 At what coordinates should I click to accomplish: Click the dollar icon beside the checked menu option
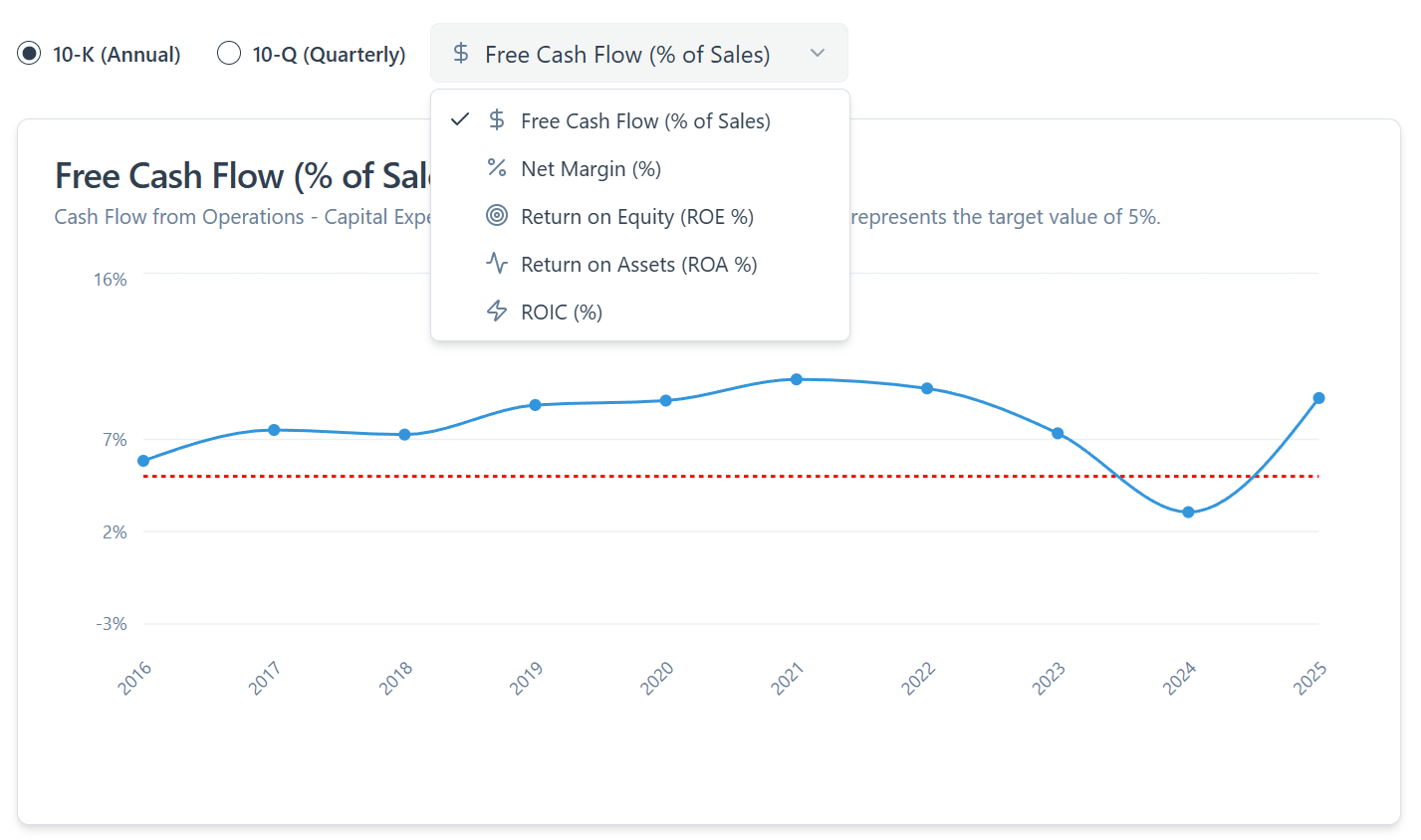[497, 120]
